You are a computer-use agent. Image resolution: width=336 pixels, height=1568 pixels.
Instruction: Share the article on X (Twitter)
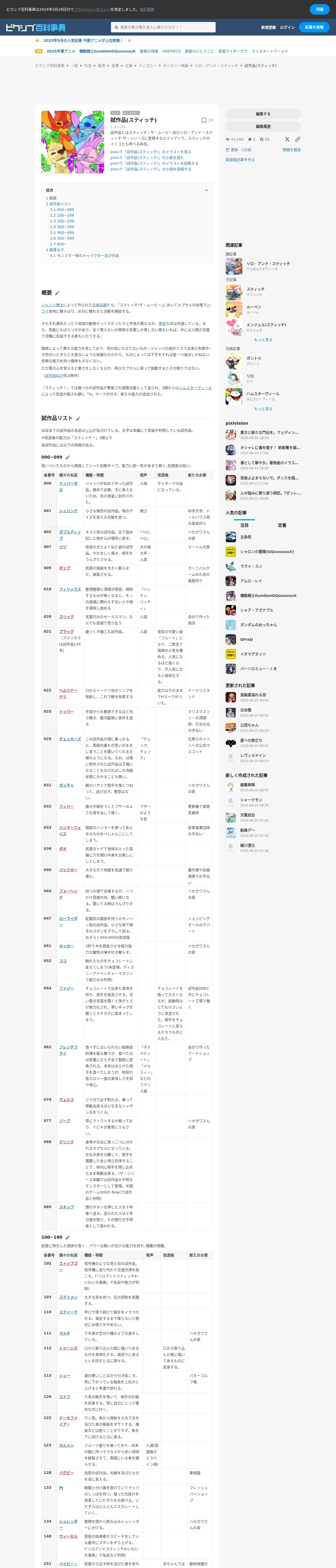coord(287,139)
